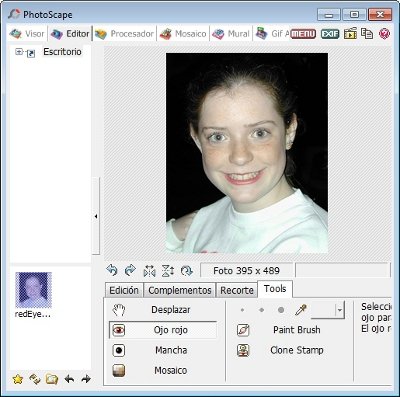Screen dimensions: 400x397
Task: Flip the photo vertically
Action: point(168,271)
